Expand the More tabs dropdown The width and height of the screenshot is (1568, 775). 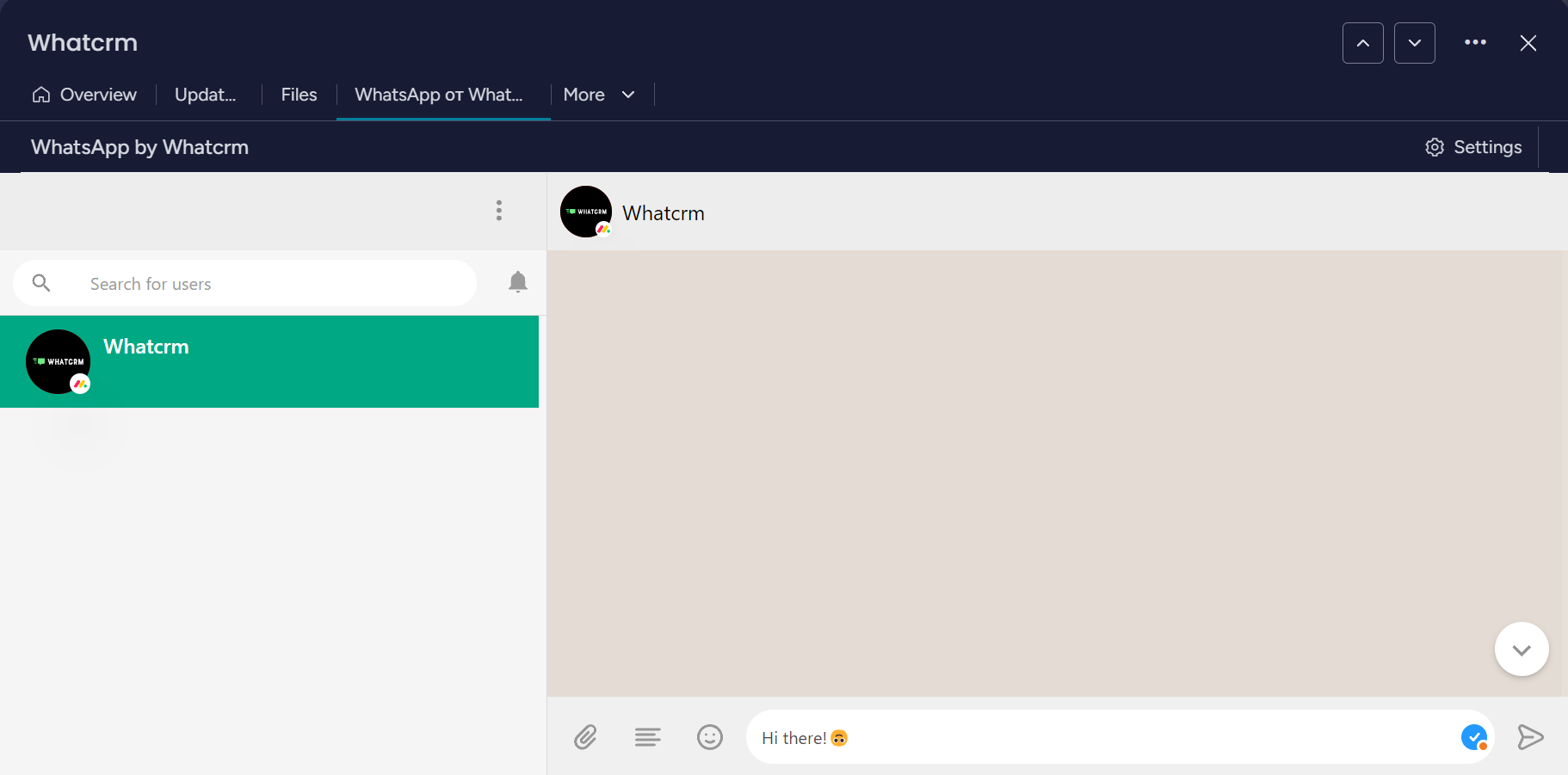click(600, 95)
